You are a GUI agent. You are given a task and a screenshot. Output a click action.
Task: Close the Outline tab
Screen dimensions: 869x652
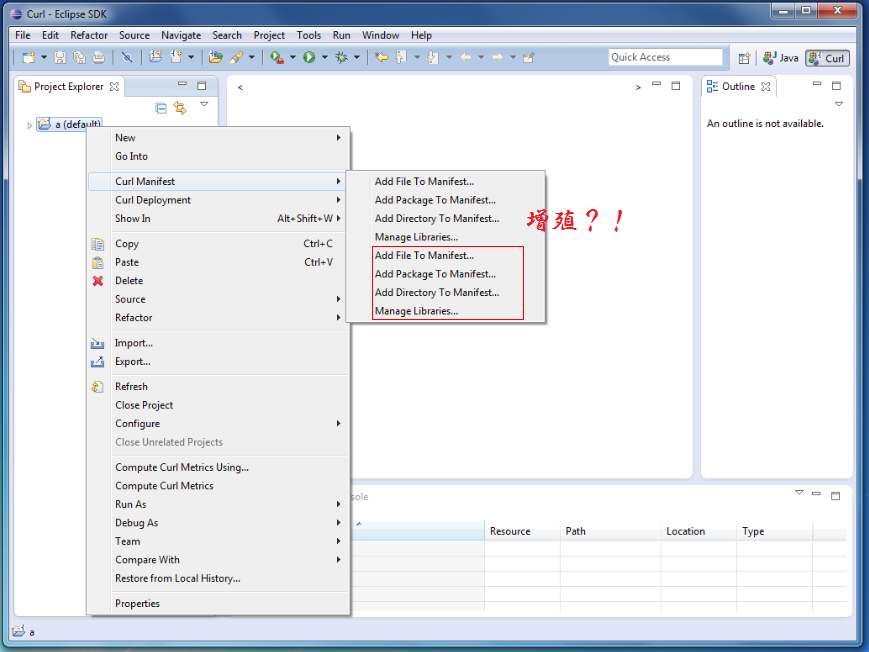click(x=766, y=87)
